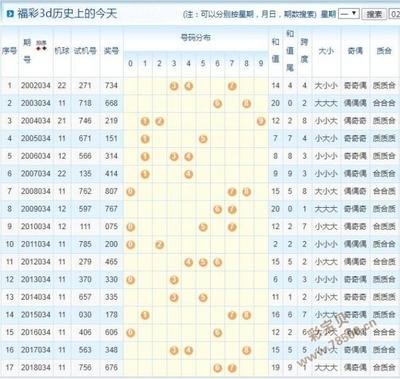The image size is (400, 379).
Task: Click the 和值尾 column header
Action: click(x=290, y=51)
